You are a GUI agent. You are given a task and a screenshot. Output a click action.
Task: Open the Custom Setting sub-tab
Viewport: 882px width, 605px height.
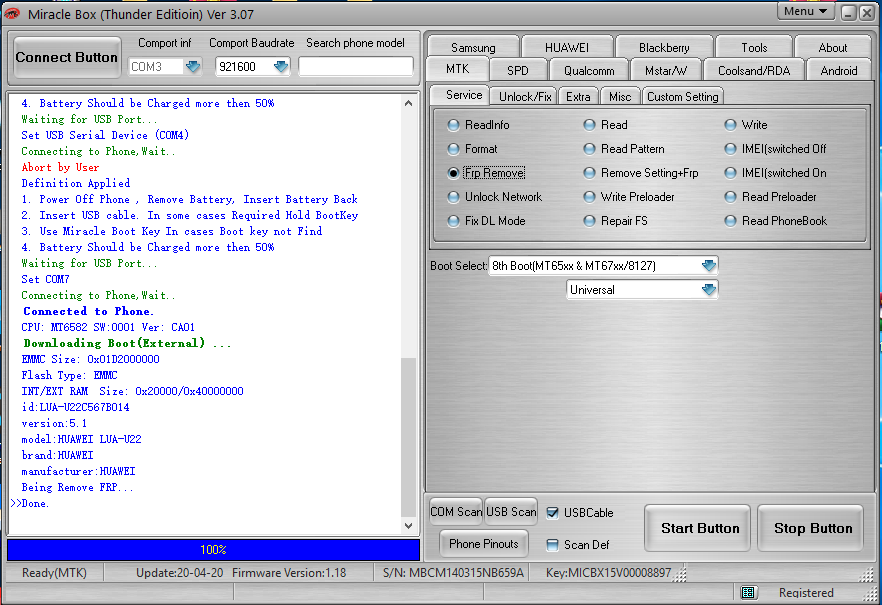[682, 97]
